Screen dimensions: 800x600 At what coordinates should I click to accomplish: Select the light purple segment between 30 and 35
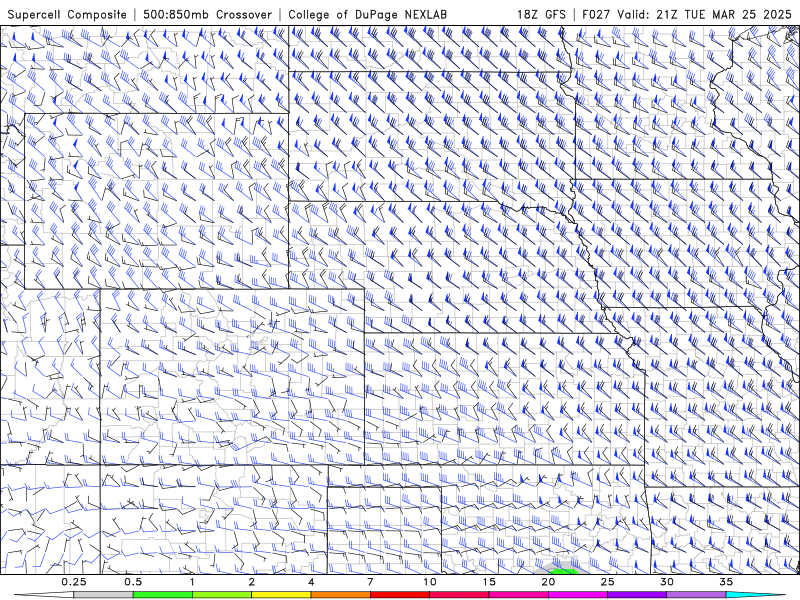pos(696,595)
